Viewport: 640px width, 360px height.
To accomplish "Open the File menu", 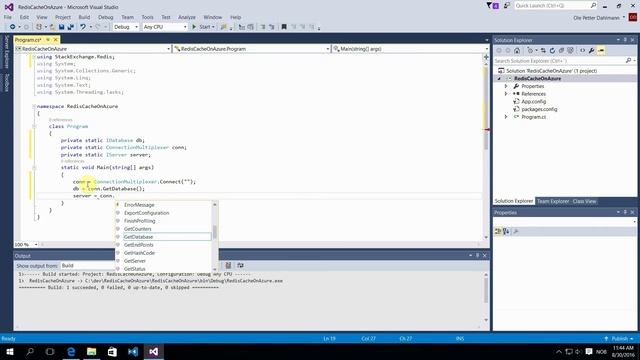I will [8, 17].
